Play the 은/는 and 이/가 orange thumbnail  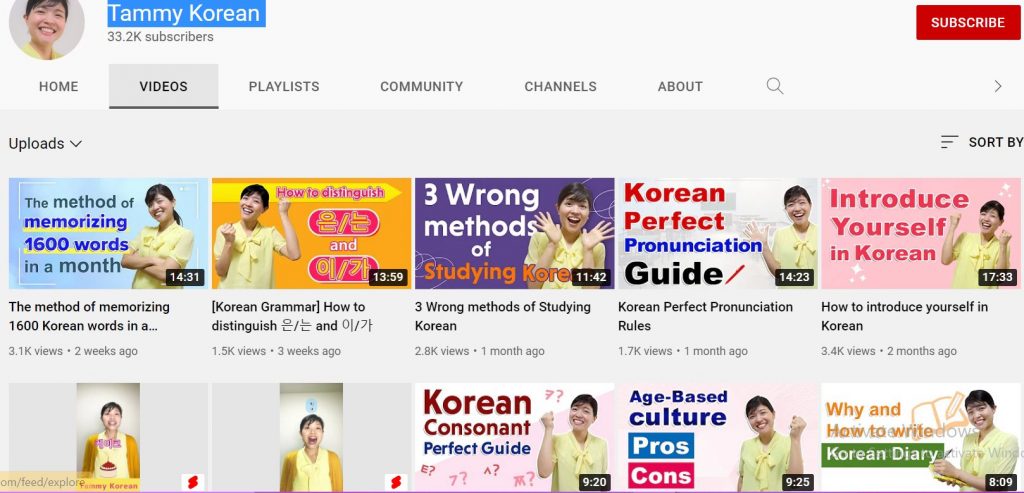[x=312, y=233]
